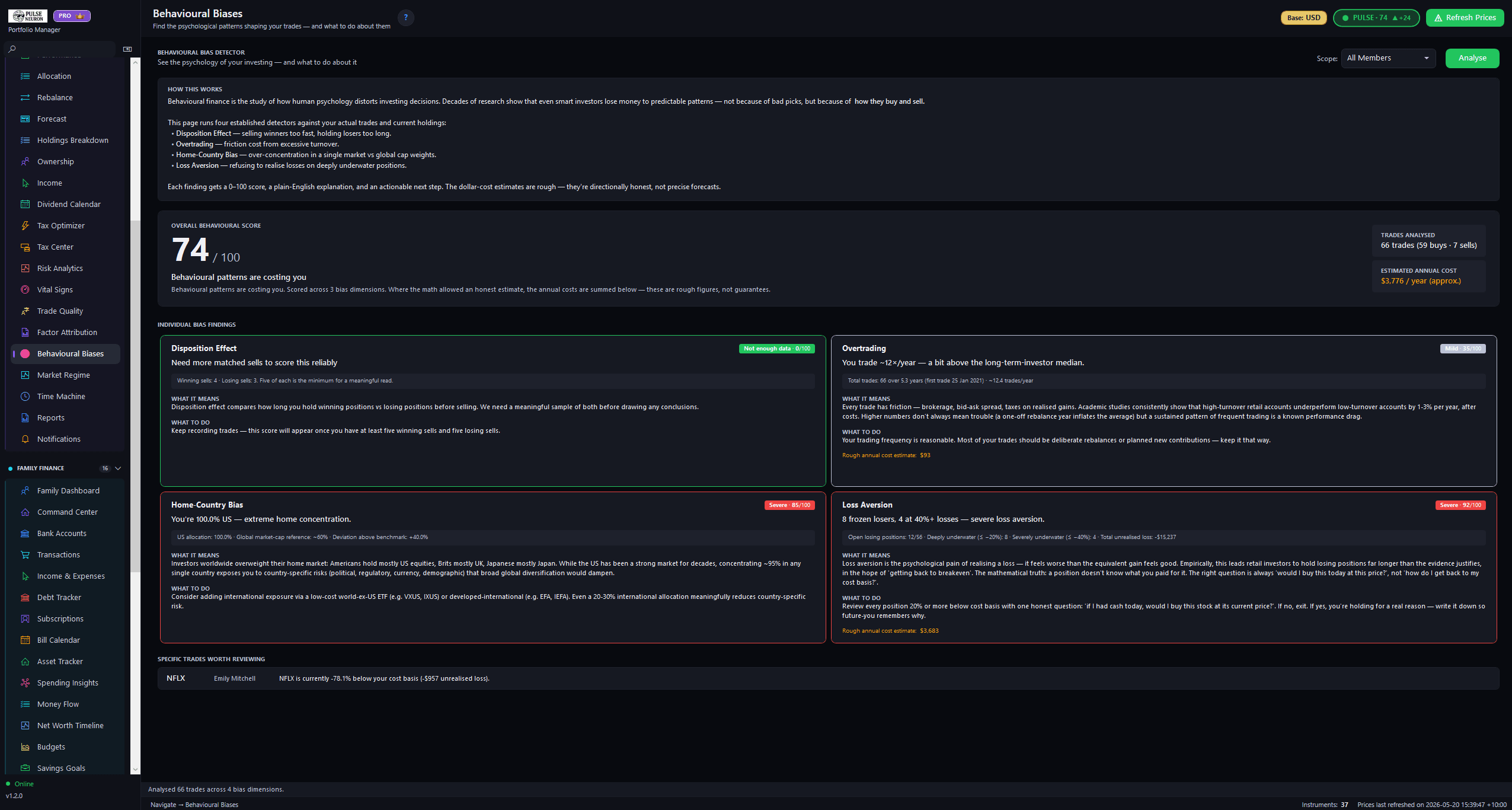Open the Scope All Members dropdown

pos(1388,58)
